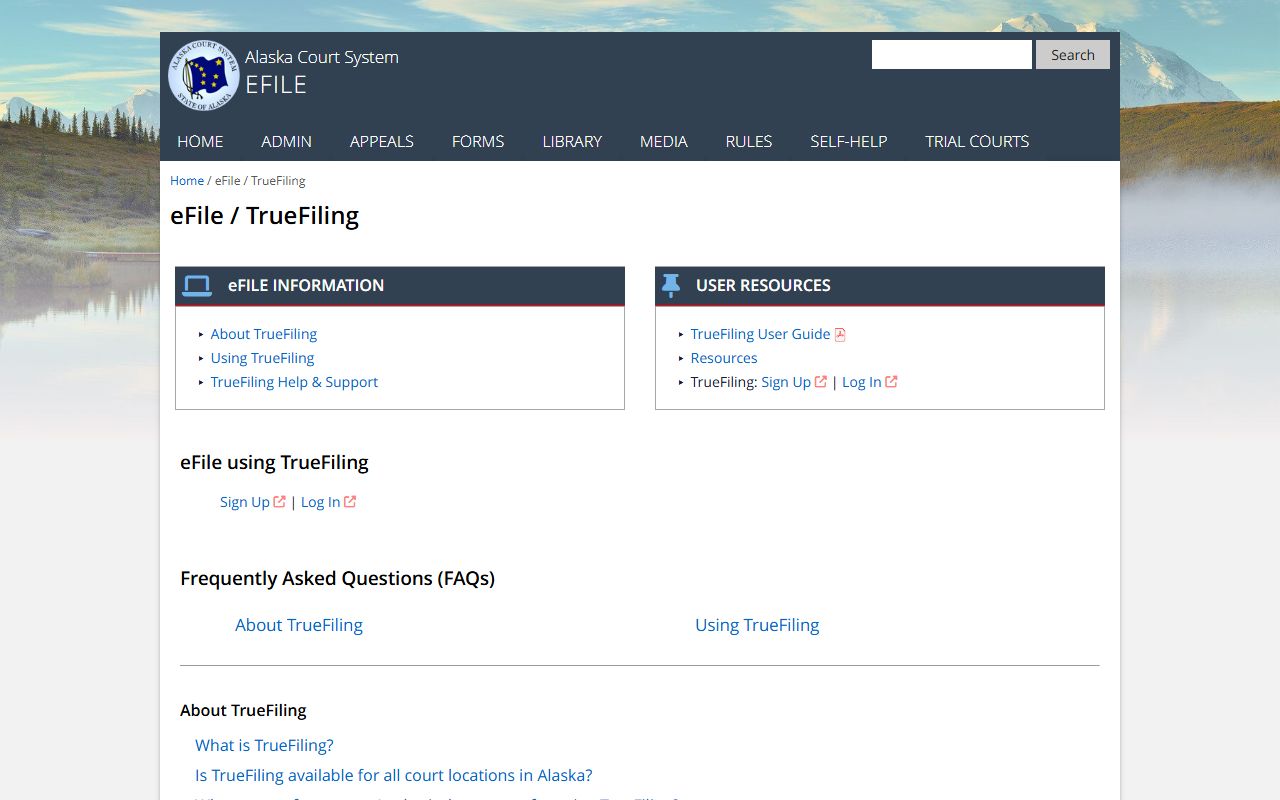
Task: Open About TrueFiling link in eFILE INFORMATION box
Action: tap(264, 334)
